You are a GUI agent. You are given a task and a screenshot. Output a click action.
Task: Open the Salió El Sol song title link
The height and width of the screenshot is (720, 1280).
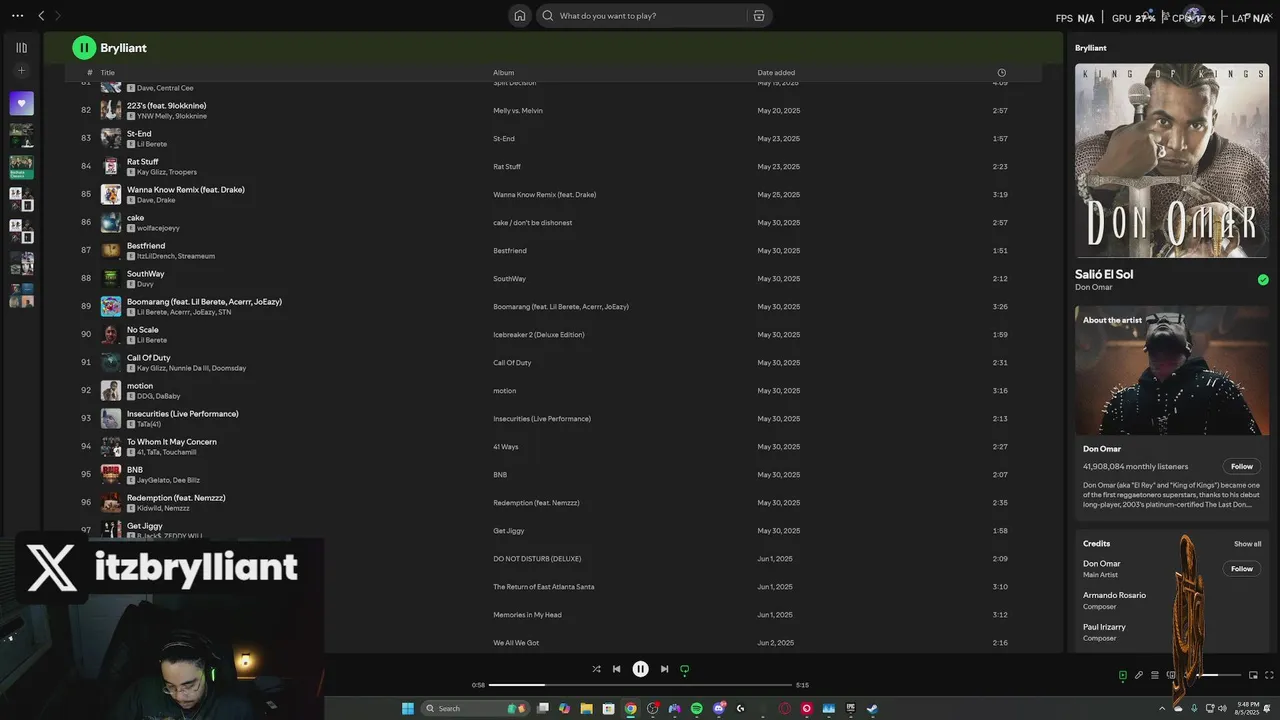click(x=1104, y=274)
